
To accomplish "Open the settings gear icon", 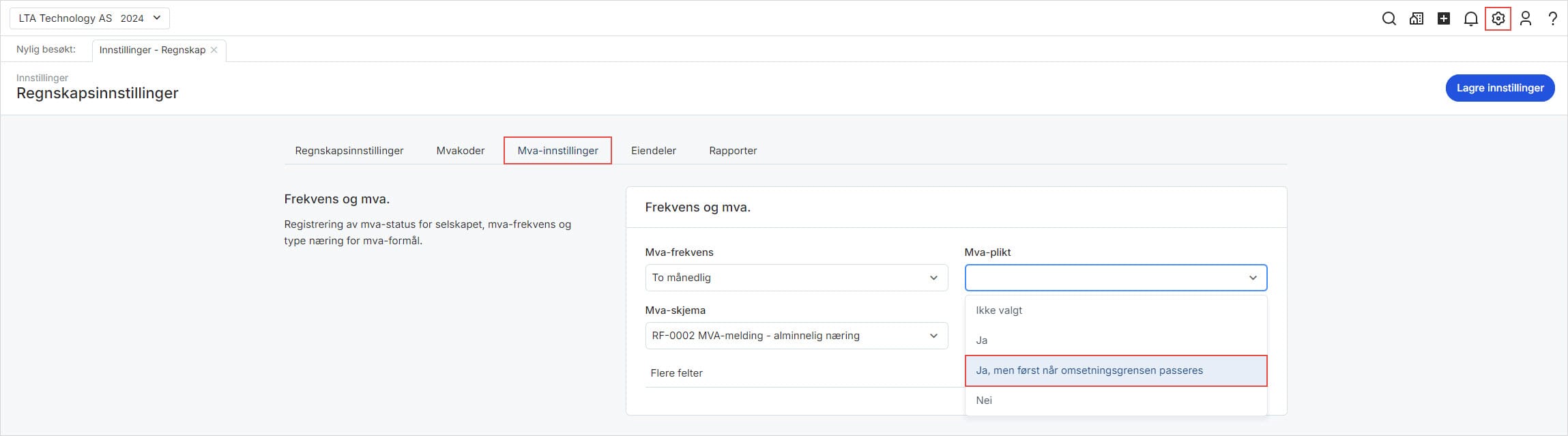I will pyautogui.click(x=1498, y=18).
